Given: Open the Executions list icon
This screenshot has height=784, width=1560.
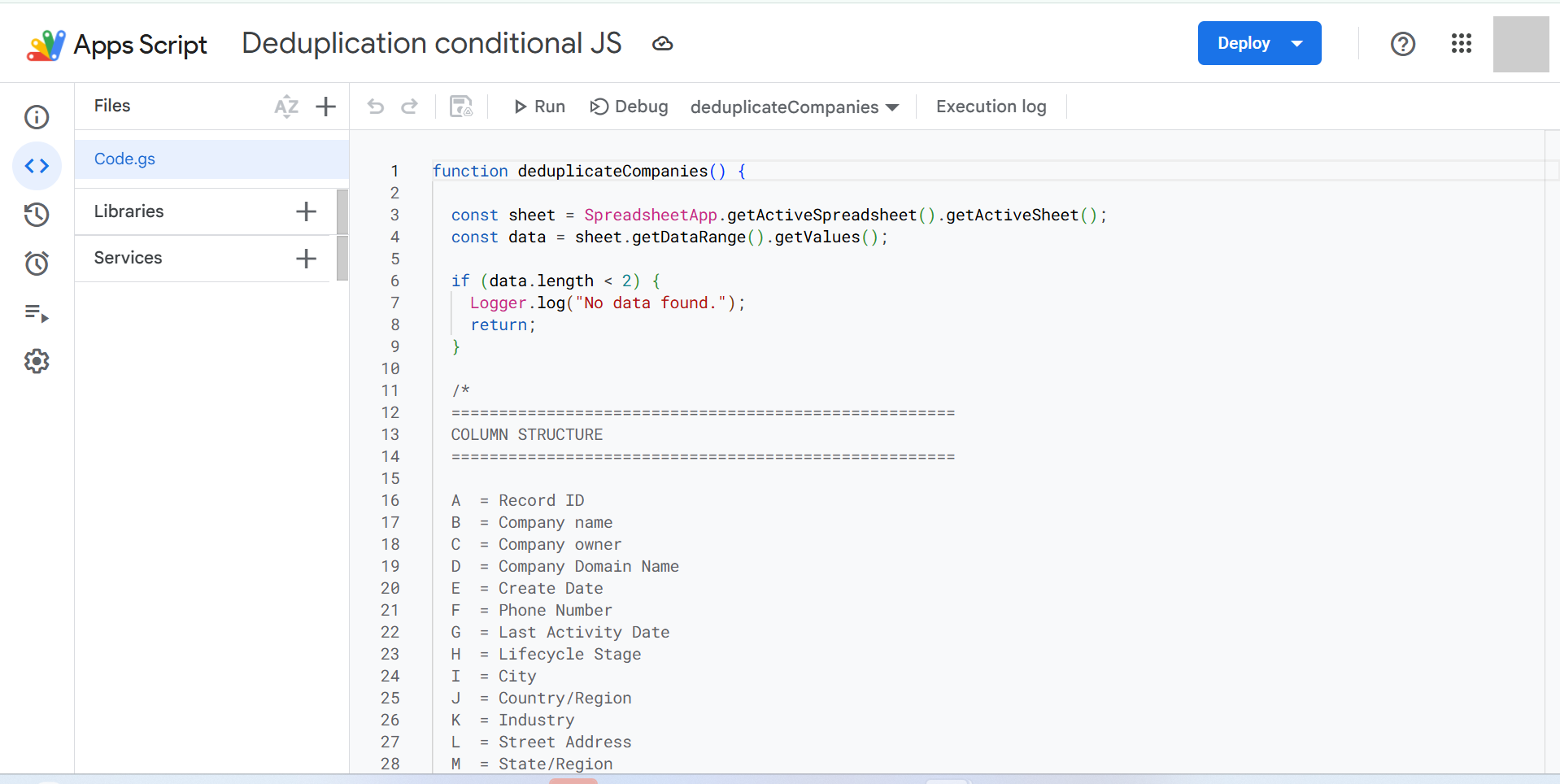Looking at the screenshot, I should (x=37, y=313).
